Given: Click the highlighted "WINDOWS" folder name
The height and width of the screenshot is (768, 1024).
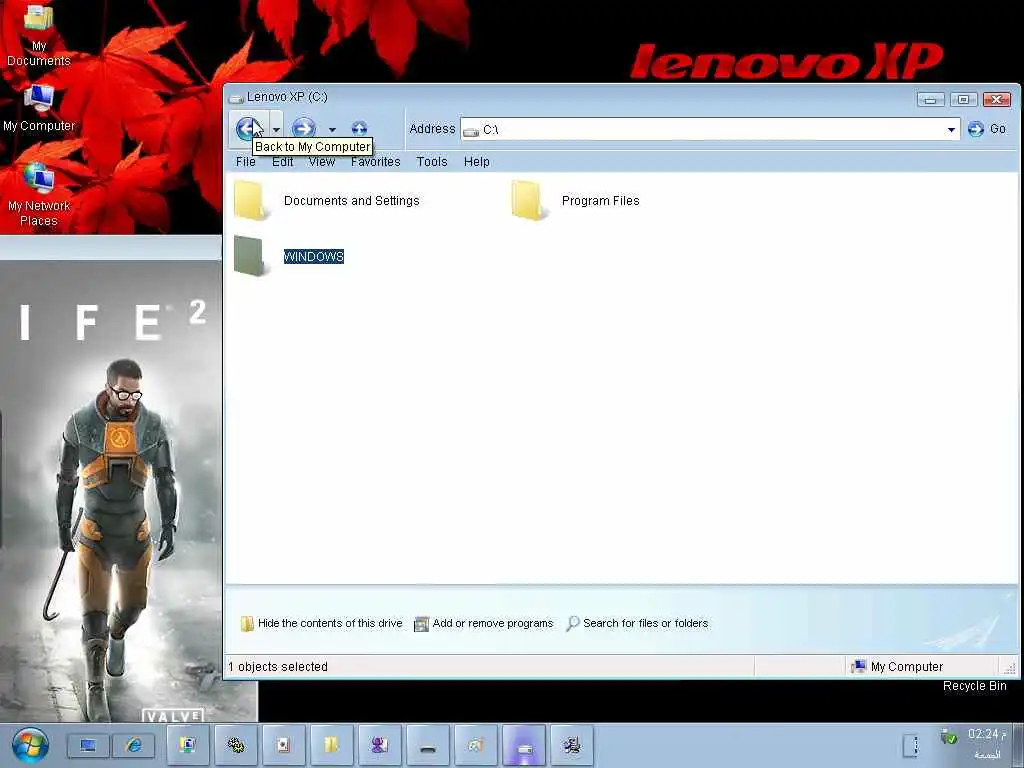Looking at the screenshot, I should tap(313, 257).
